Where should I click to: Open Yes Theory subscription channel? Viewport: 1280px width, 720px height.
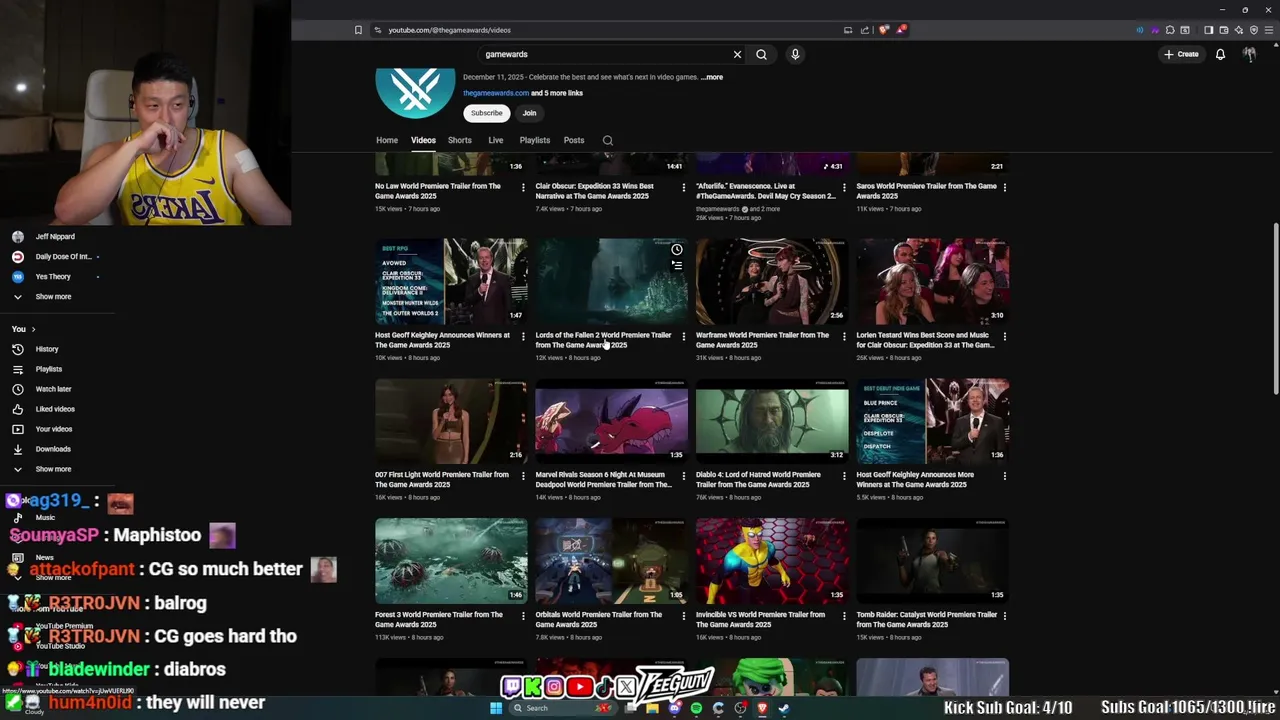[53, 277]
